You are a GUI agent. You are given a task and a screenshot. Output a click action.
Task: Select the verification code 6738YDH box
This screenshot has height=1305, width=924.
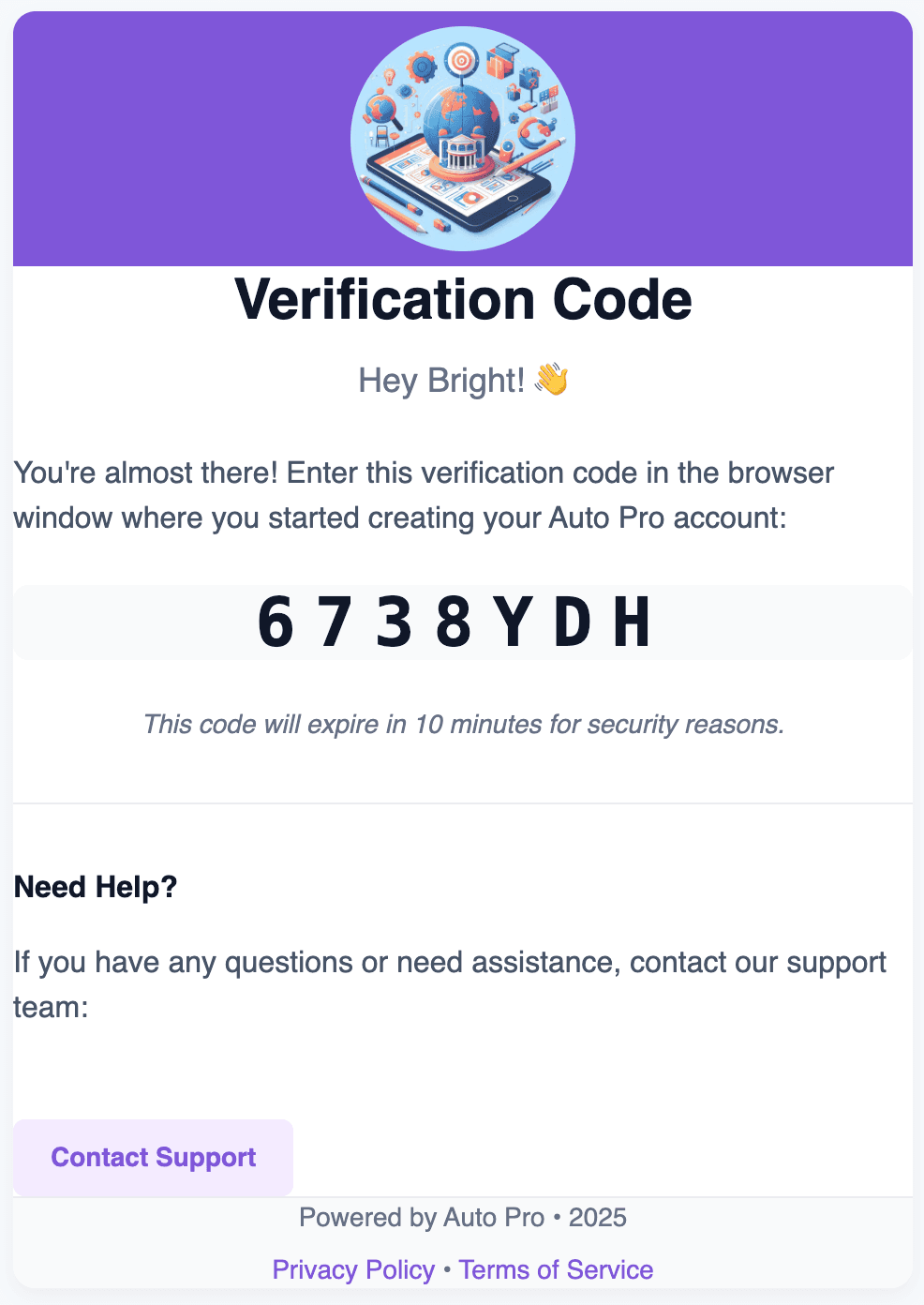[462, 622]
